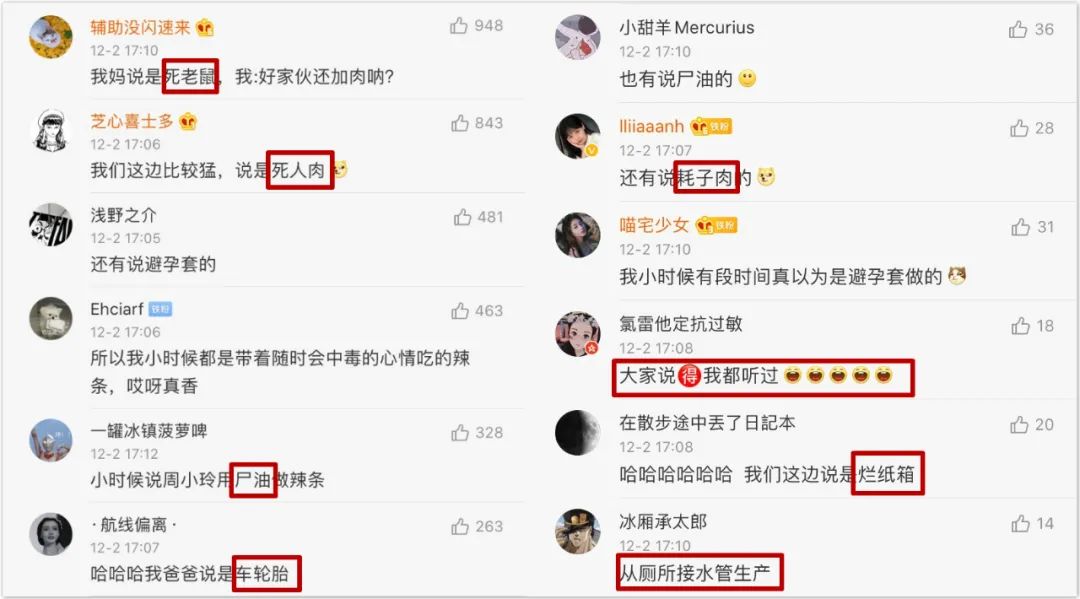Like 喵宅少女's comment with 31 likes
This screenshot has height=599, width=1080.
tap(1021, 227)
